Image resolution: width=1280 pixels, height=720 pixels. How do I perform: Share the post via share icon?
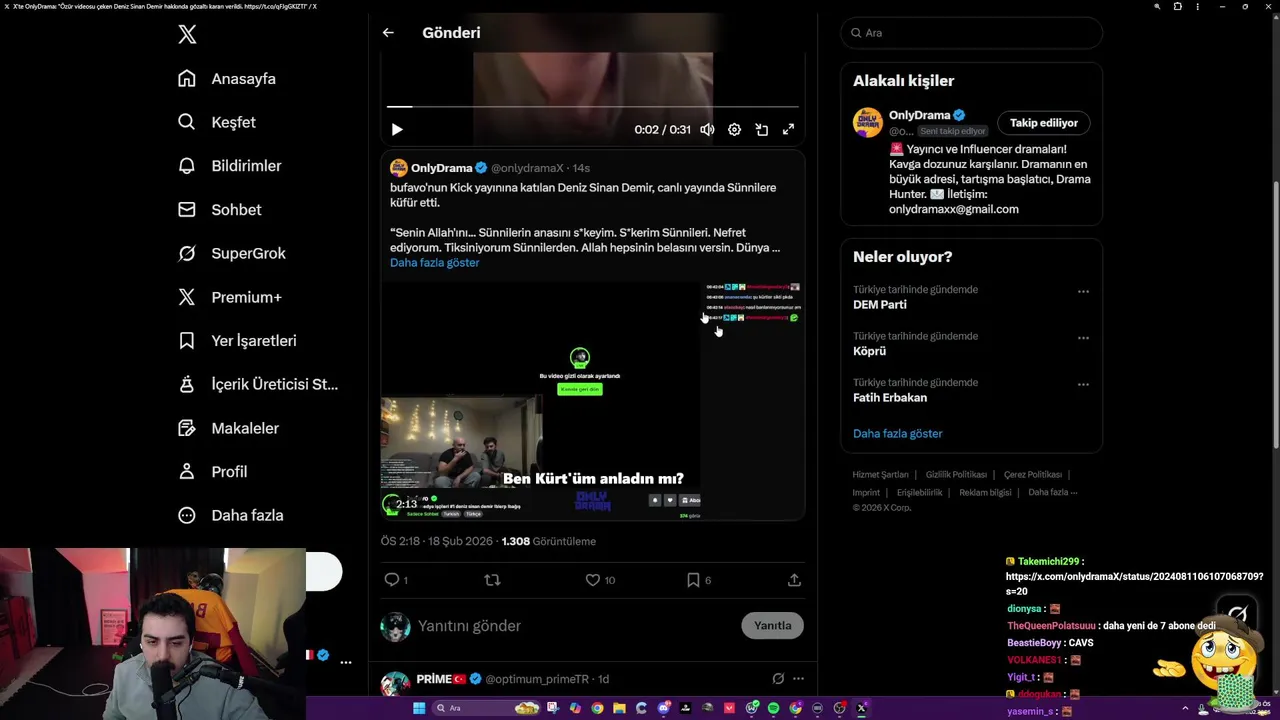[794, 580]
